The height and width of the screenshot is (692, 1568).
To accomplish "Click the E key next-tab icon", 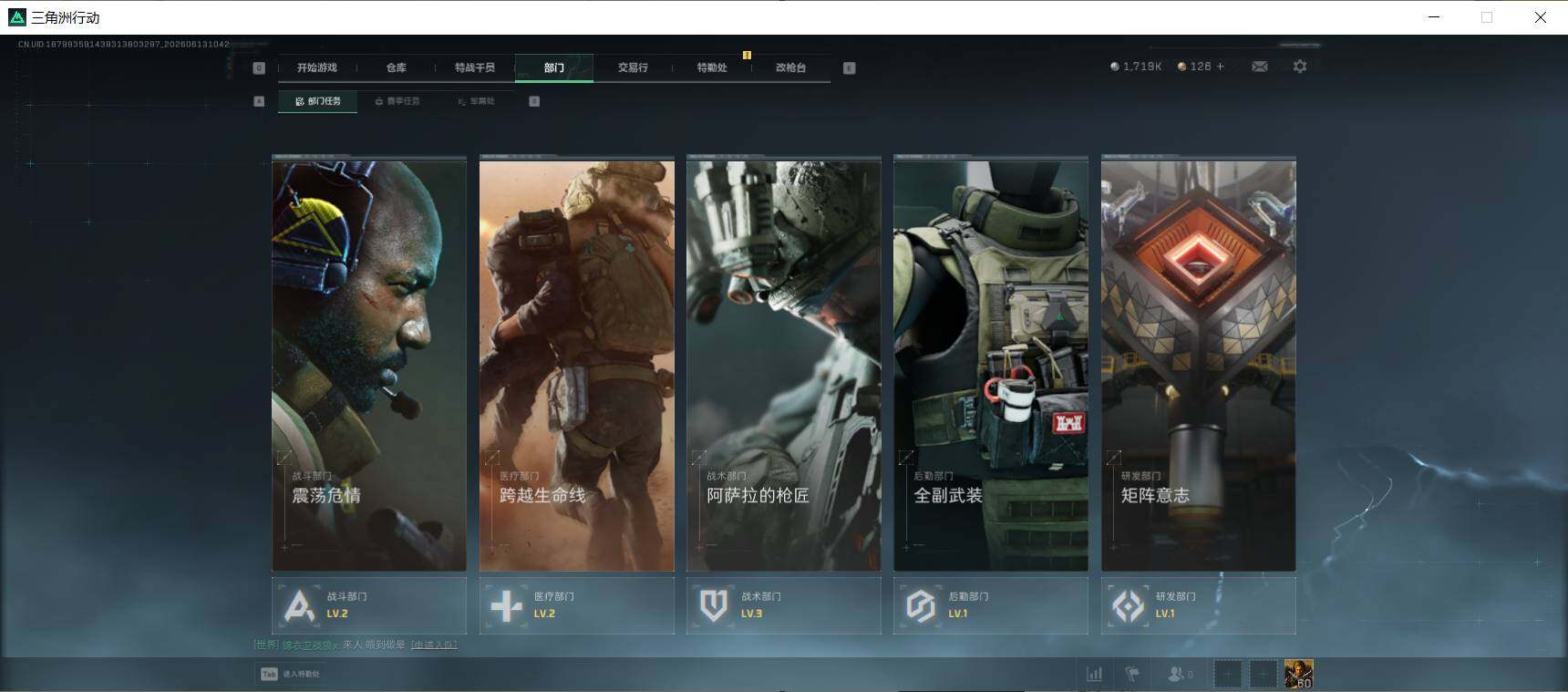I will click(850, 67).
